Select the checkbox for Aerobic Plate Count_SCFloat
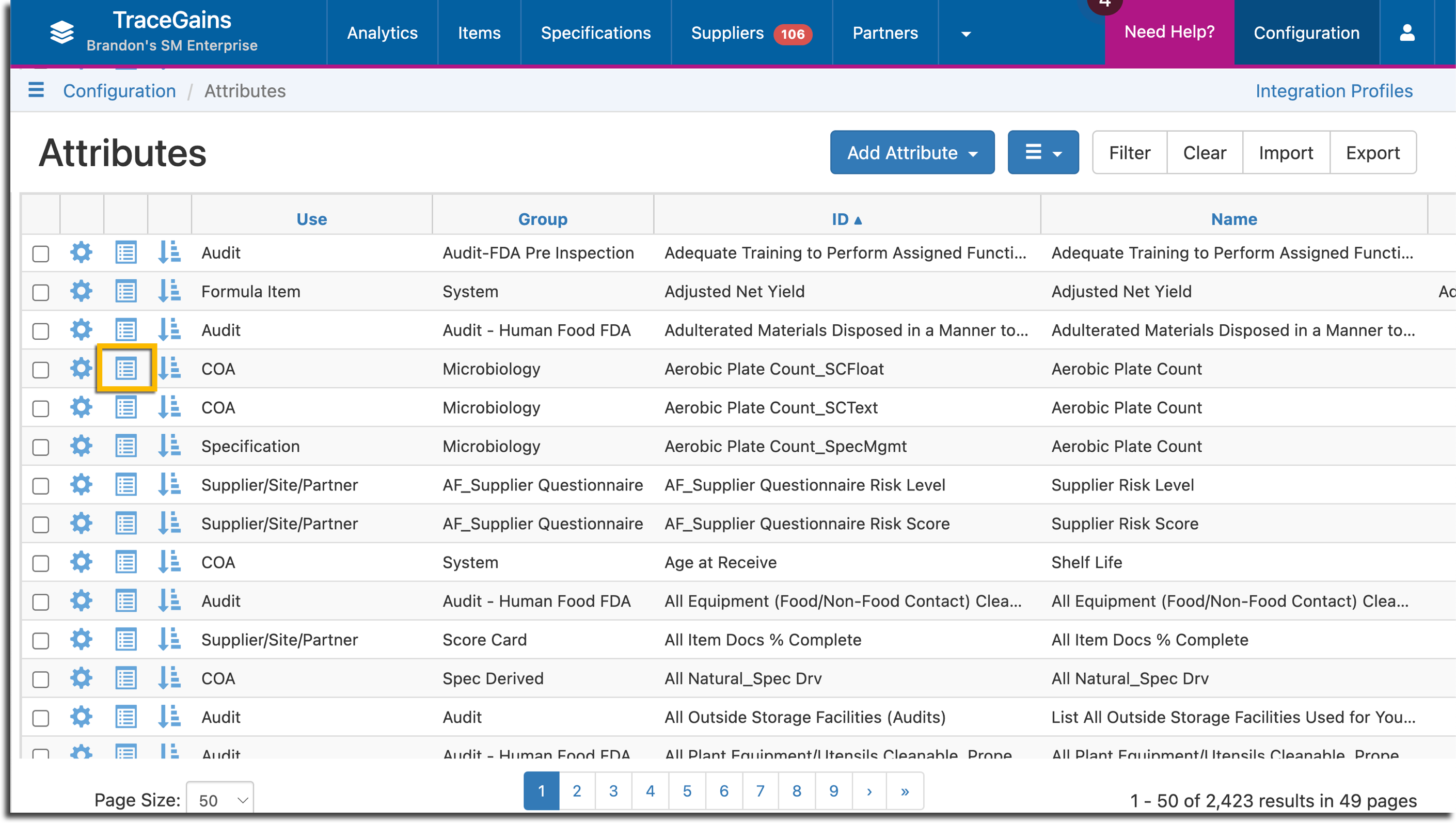This screenshot has height=823, width=1456. tap(41, 370)
